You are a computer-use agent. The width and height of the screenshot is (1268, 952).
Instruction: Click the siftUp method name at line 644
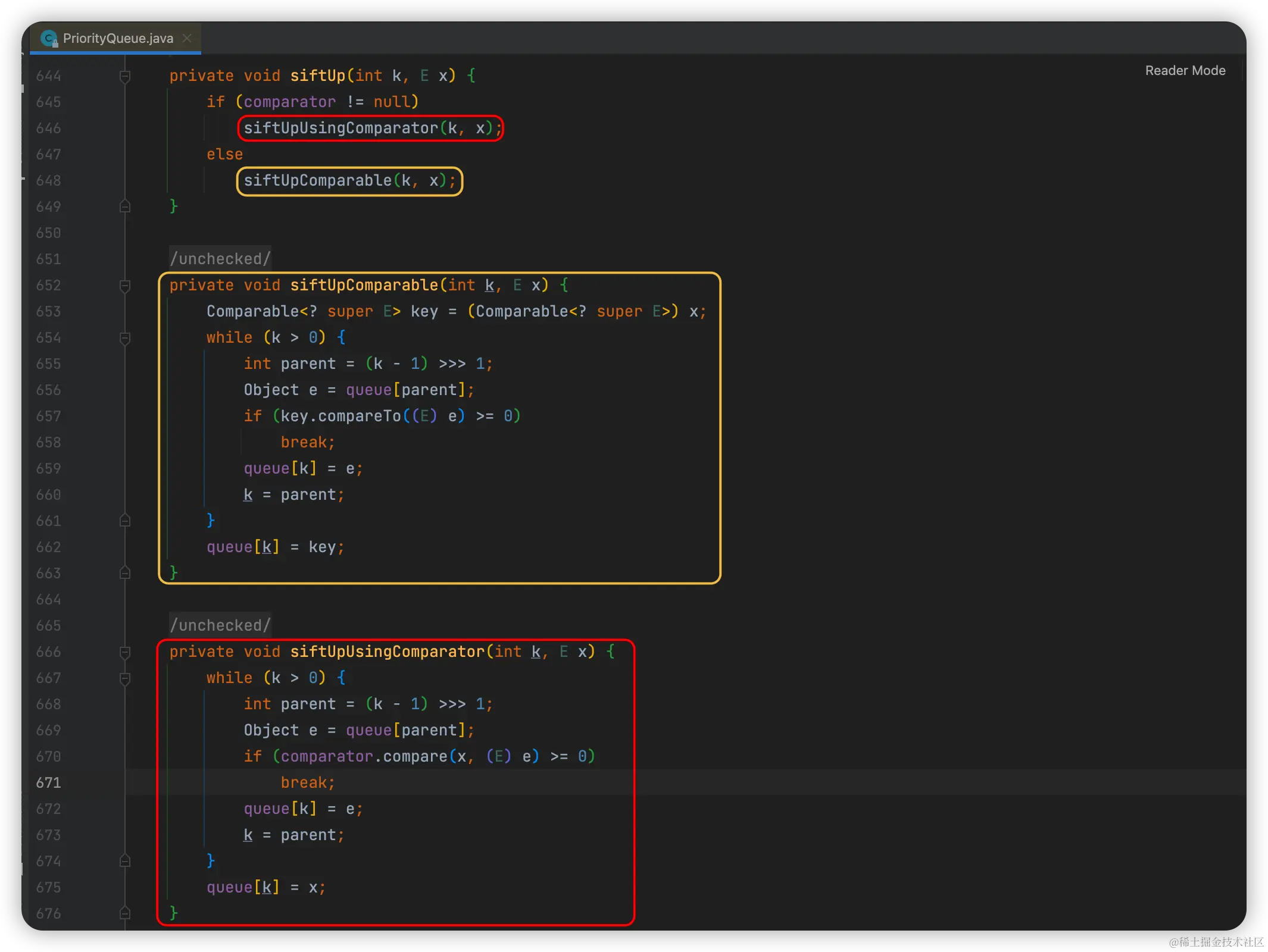pos(318,76)
